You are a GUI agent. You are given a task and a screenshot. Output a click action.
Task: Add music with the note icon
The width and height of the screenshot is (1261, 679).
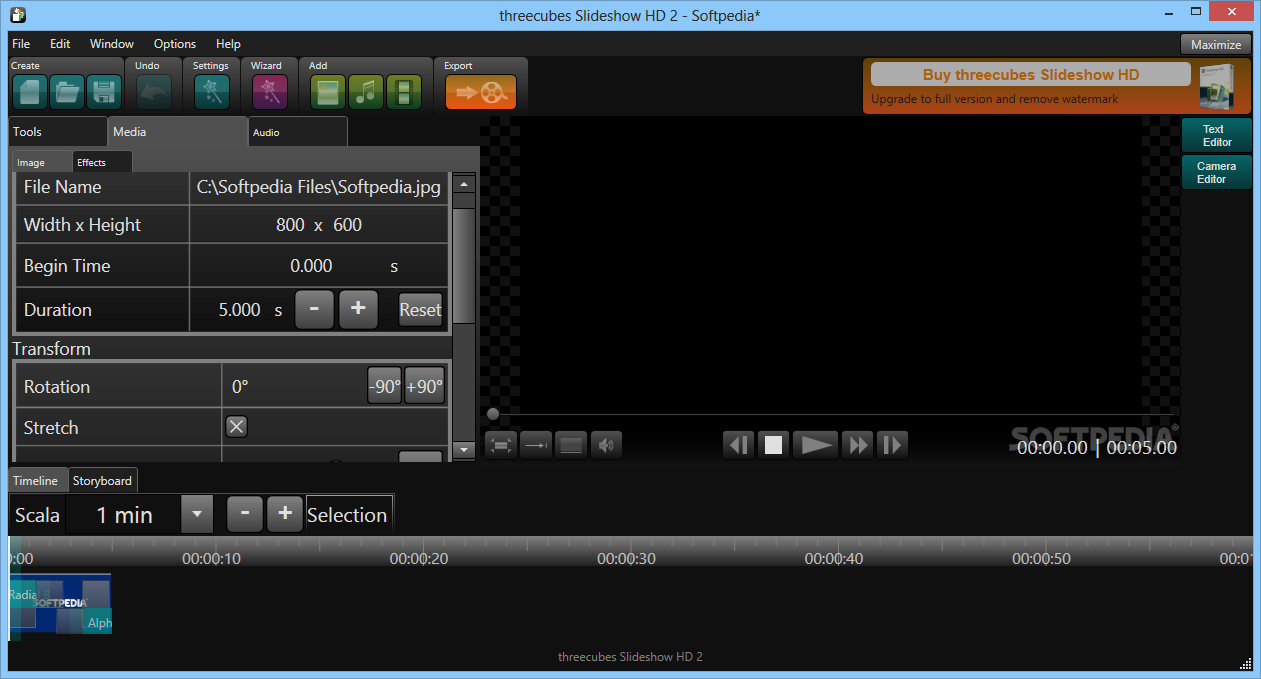pos(365,92)
